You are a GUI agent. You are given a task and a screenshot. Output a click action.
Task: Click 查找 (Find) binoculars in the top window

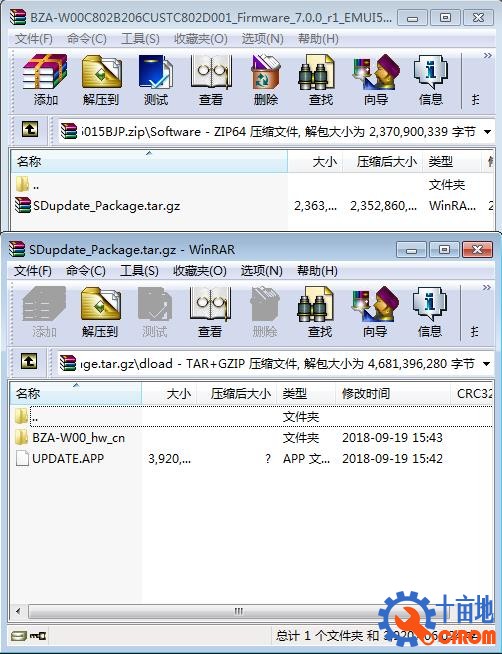[x=321, y=79]
